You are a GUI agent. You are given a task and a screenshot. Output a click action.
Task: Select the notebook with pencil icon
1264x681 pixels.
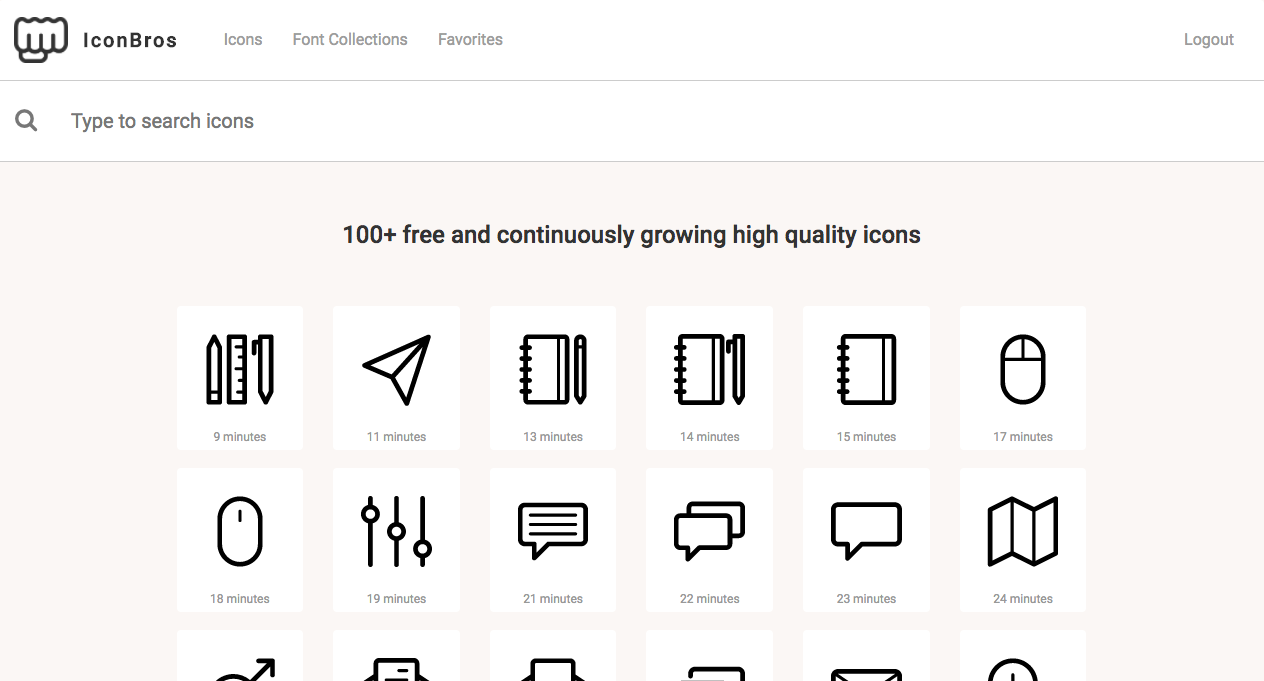coord(553,368)
